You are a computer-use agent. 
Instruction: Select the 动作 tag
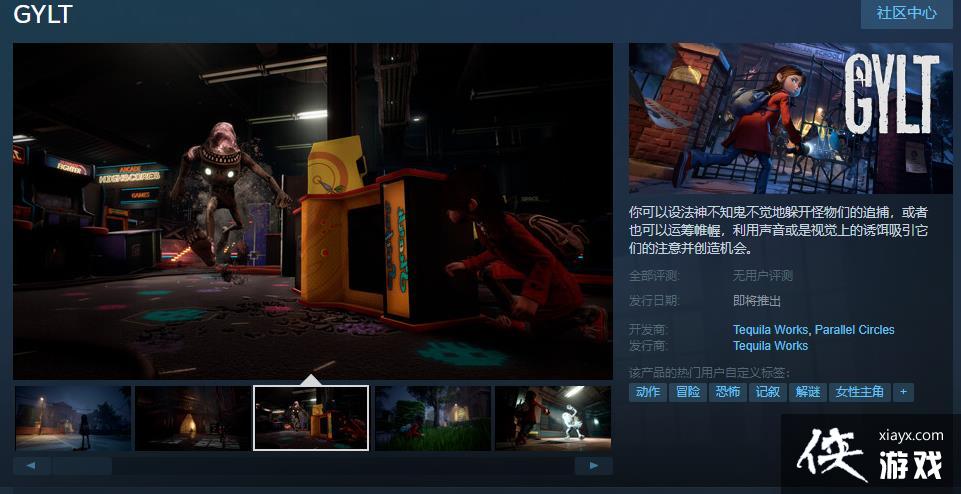(x=648, y=392)
